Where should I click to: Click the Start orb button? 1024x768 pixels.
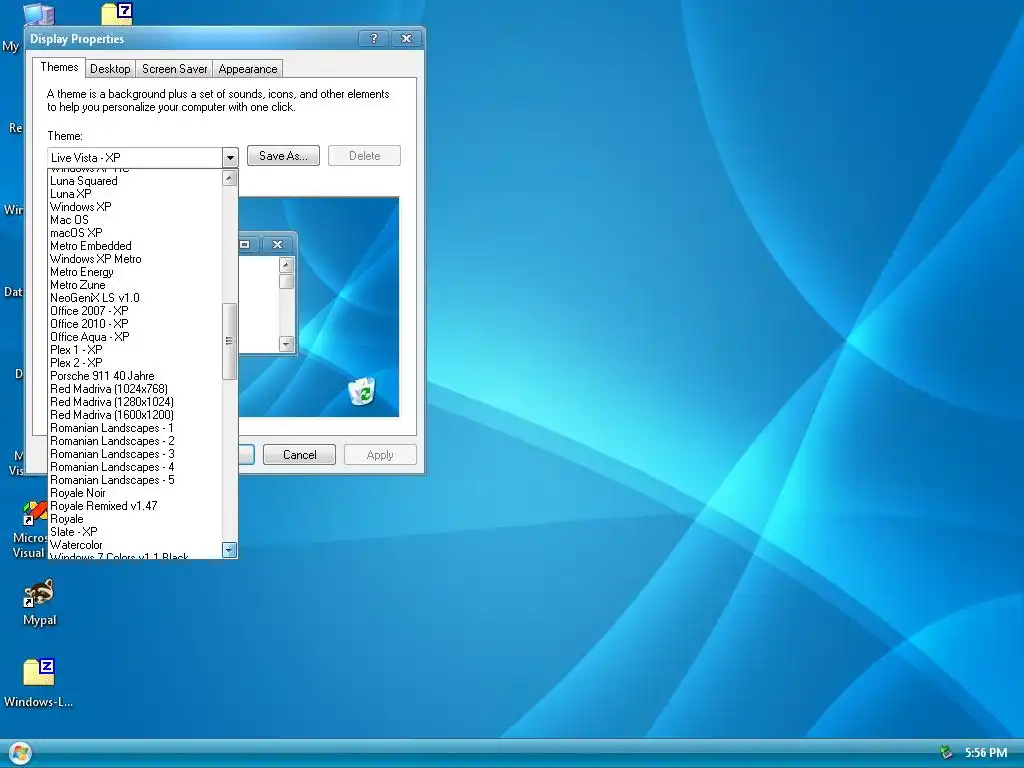pyautogui.click(x=19, y=753)
